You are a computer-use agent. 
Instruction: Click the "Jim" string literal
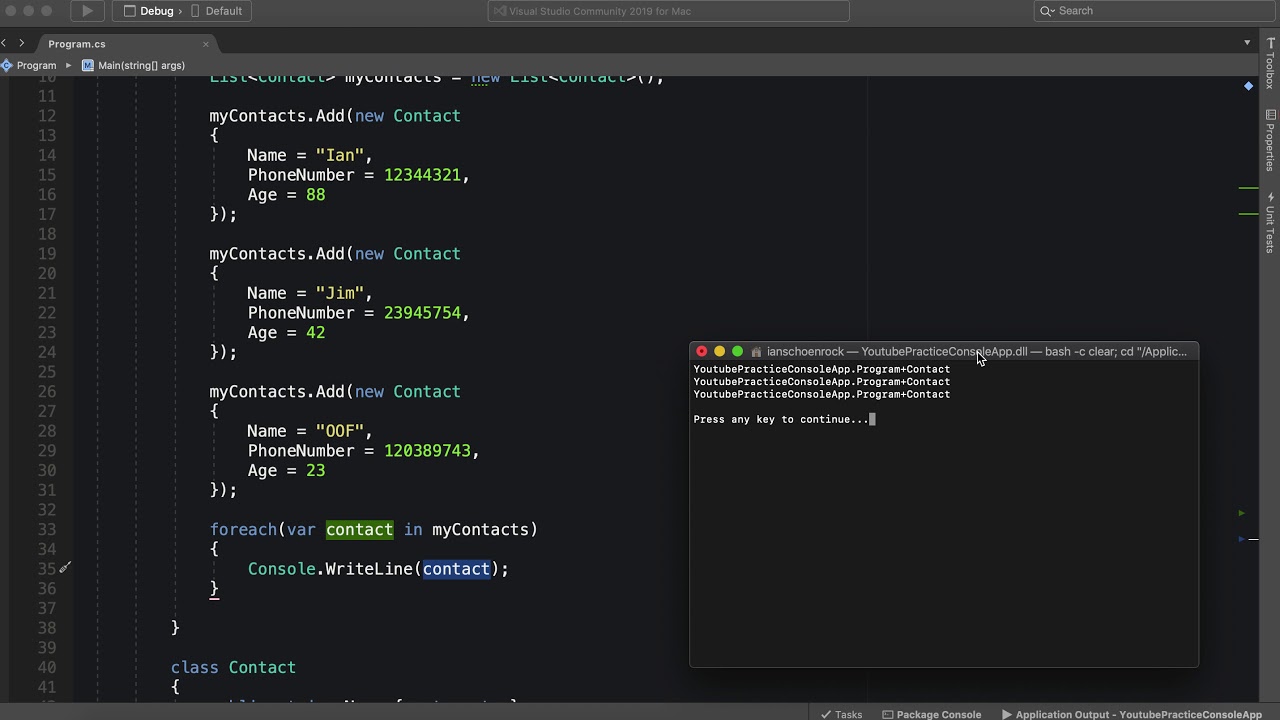340,293
